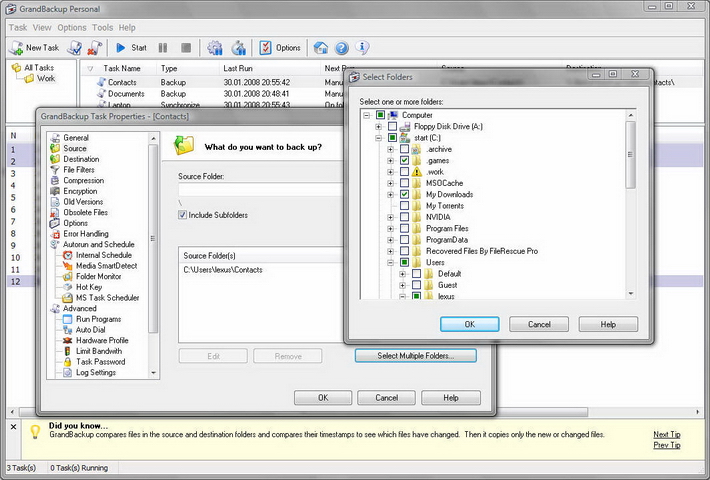Open the Task menu
Viewport: 710px width, 480px height.
(x=18, y=28)
